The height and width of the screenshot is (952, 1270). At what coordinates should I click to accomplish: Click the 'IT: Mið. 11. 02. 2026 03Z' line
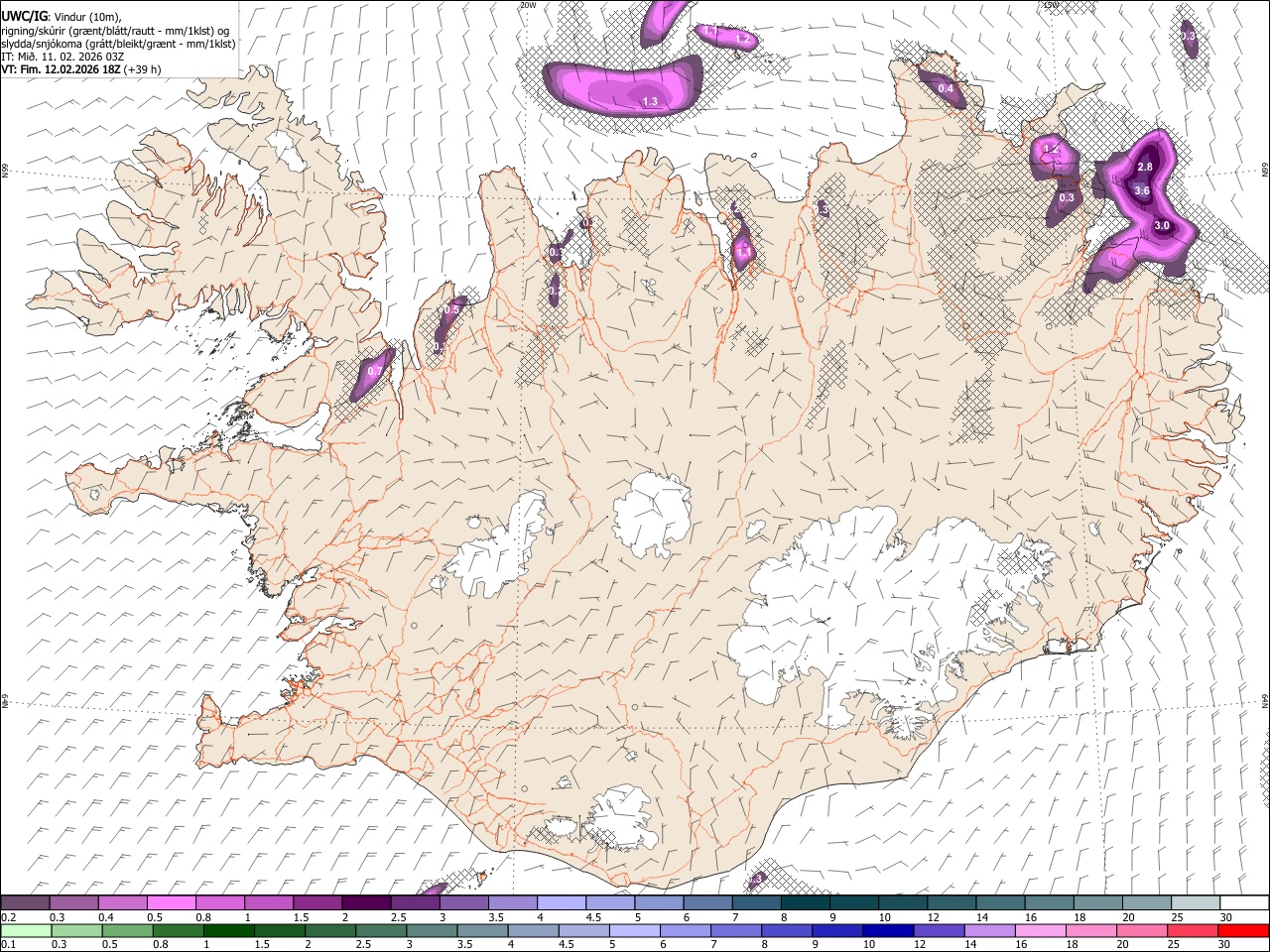[x=63, y=57]
